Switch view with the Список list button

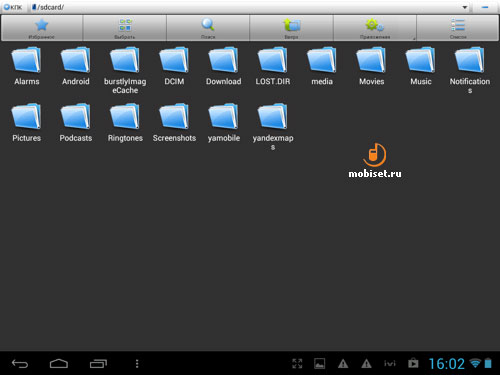point(458,28)
